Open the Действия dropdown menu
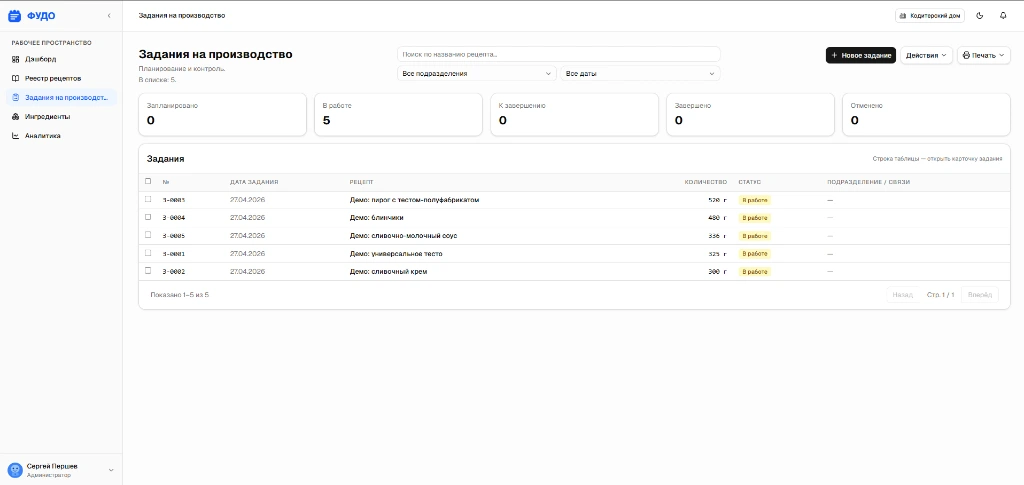 point(926,55)
